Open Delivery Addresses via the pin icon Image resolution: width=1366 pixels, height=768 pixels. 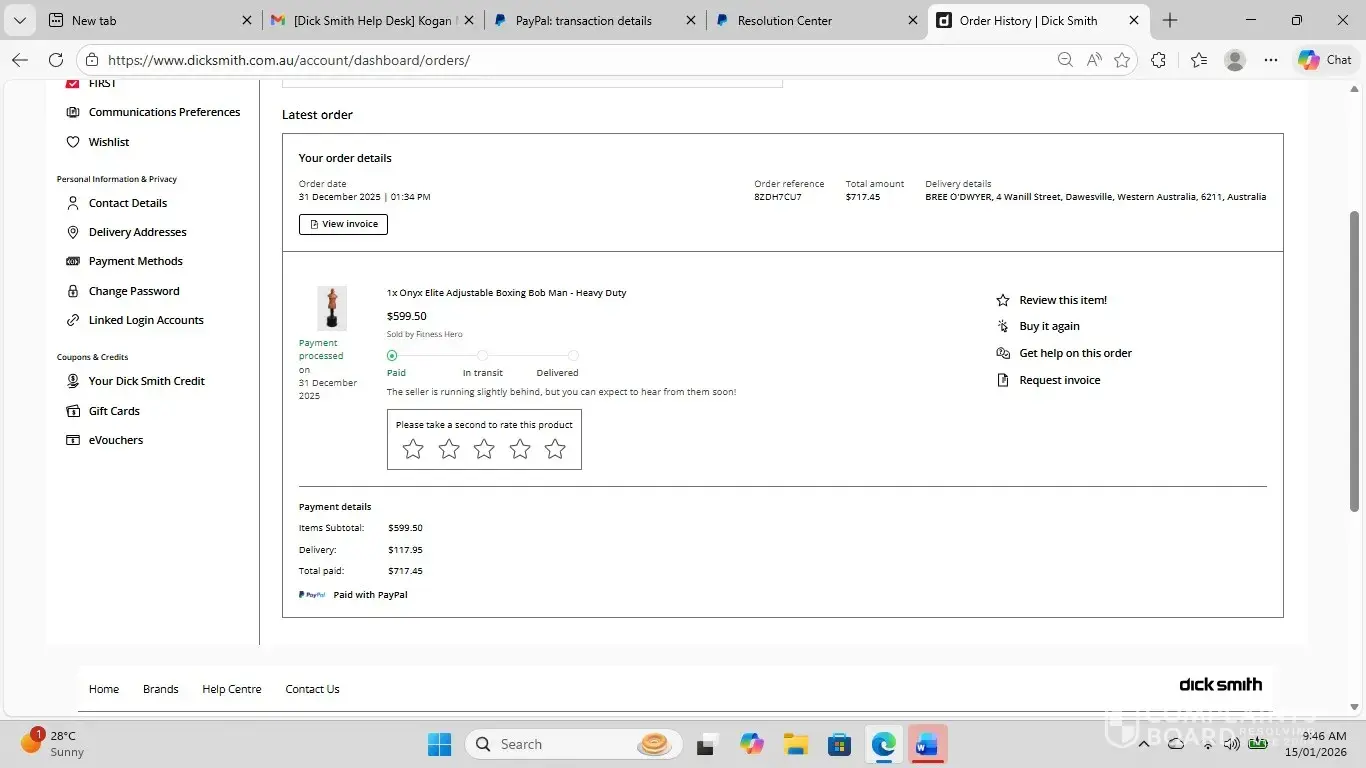73,232
